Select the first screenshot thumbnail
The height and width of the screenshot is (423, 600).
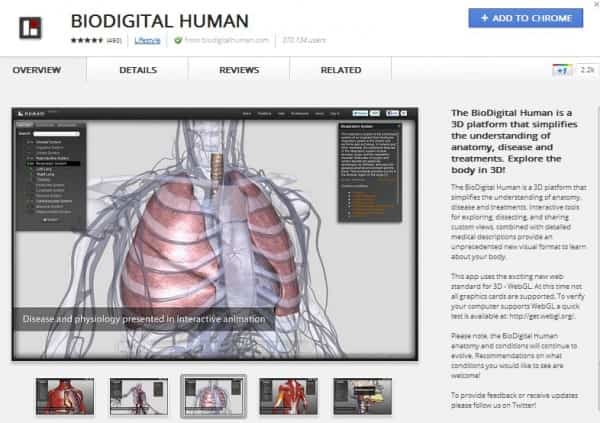point(65,396)
